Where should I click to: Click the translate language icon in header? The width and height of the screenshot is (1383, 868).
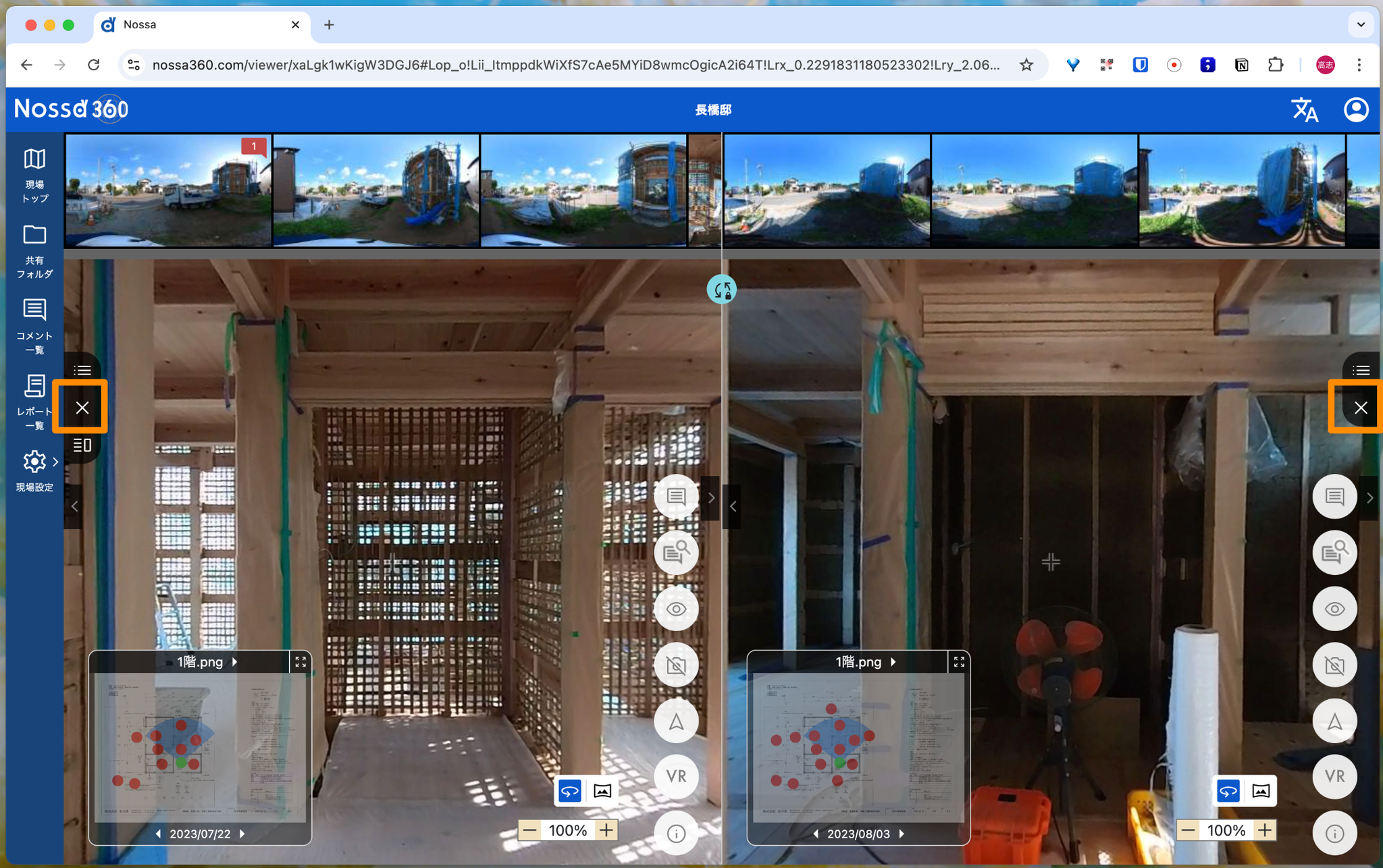pos(1304,110)
